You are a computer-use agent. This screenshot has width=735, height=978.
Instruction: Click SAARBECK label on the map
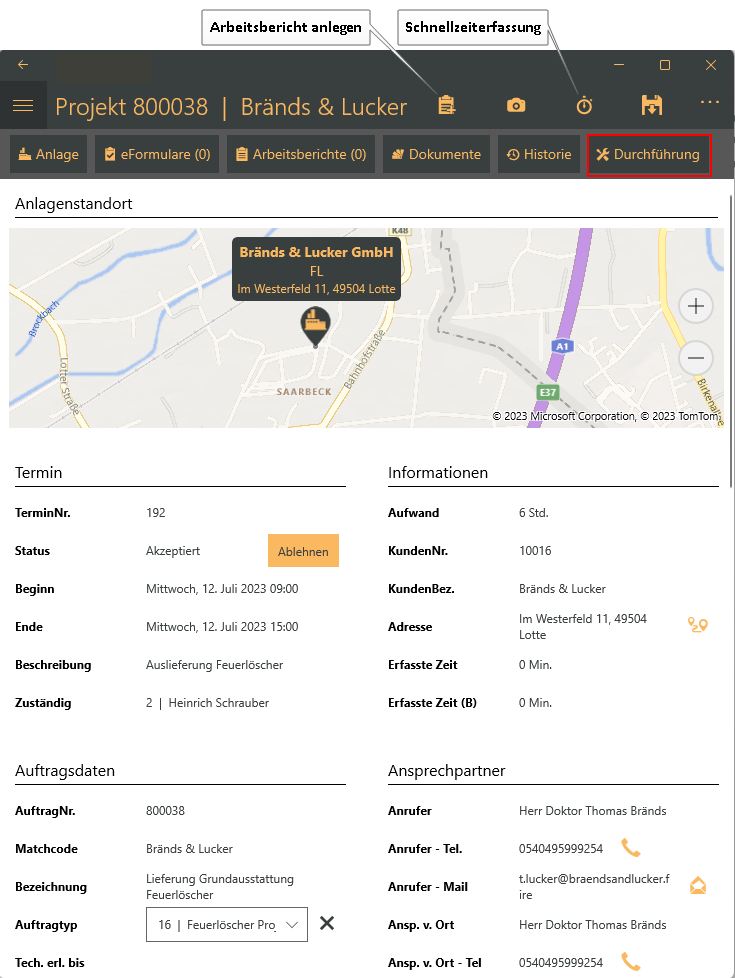pos(304,392)
